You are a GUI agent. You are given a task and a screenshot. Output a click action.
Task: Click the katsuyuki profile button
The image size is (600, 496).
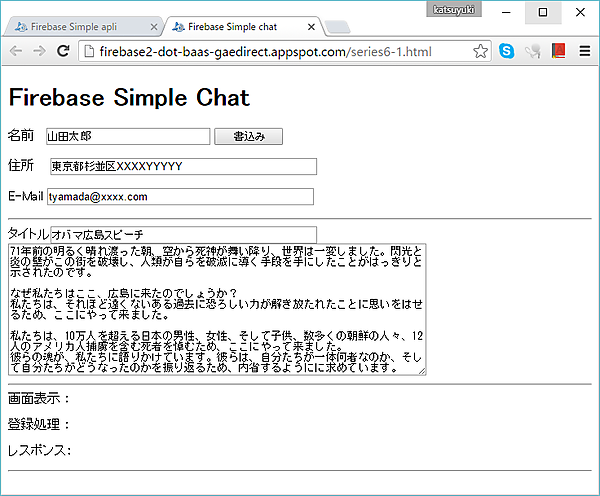coord(454,10)
